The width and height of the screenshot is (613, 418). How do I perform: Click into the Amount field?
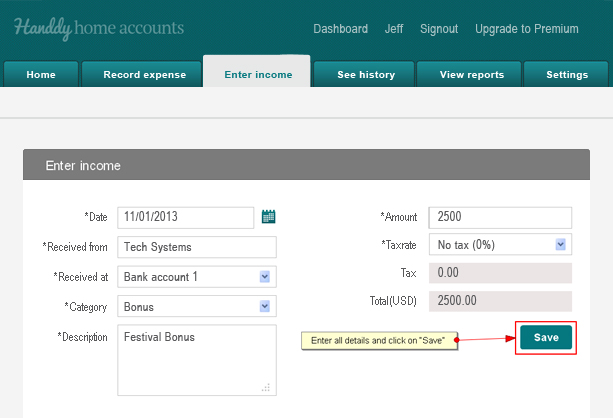[500, 217]
